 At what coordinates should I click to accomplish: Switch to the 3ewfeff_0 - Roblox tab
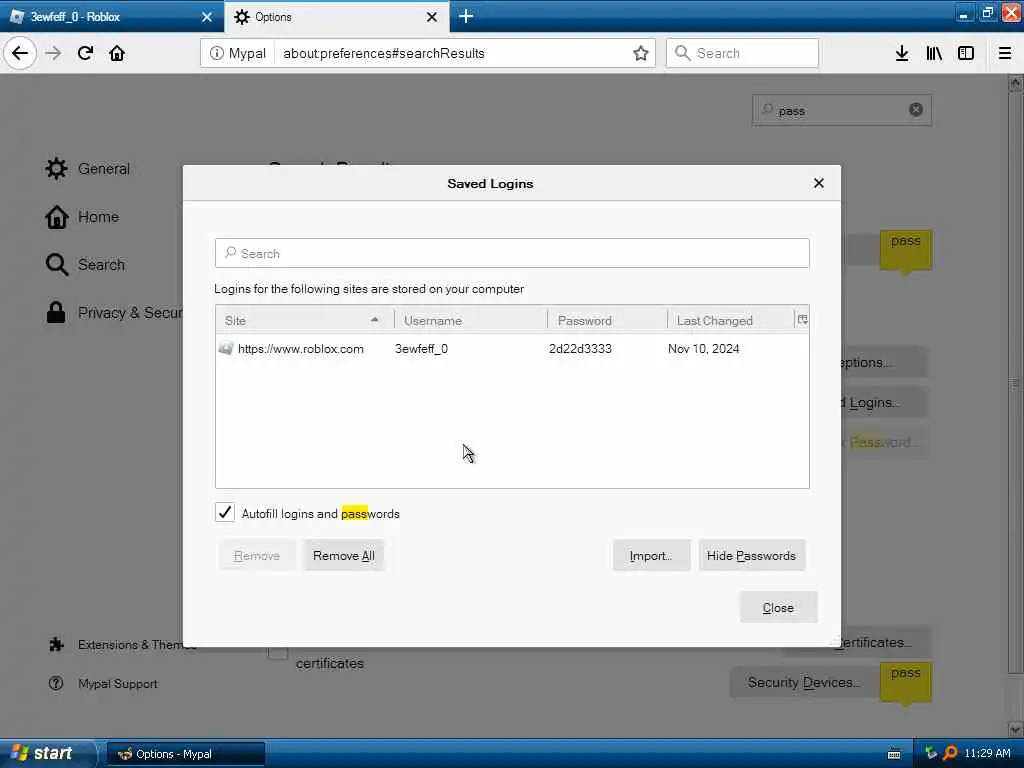point(110,17)
